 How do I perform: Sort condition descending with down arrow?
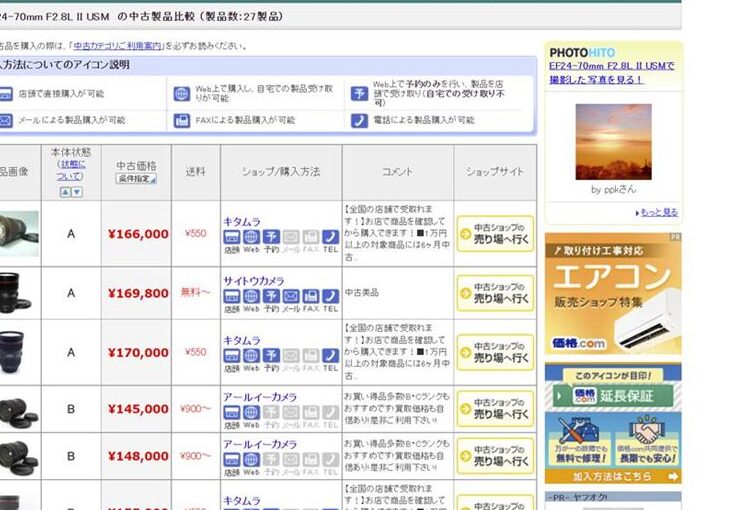(77, 192)
